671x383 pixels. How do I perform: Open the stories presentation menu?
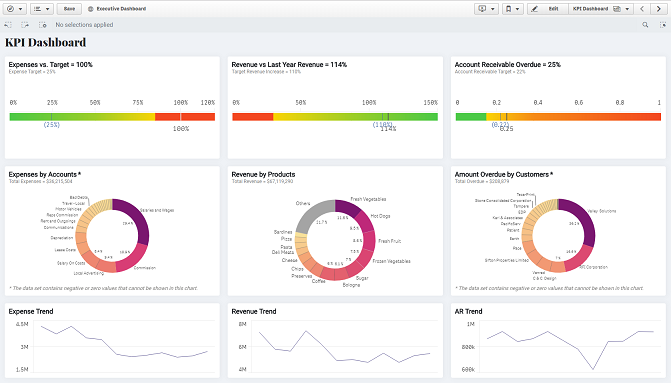486,9
